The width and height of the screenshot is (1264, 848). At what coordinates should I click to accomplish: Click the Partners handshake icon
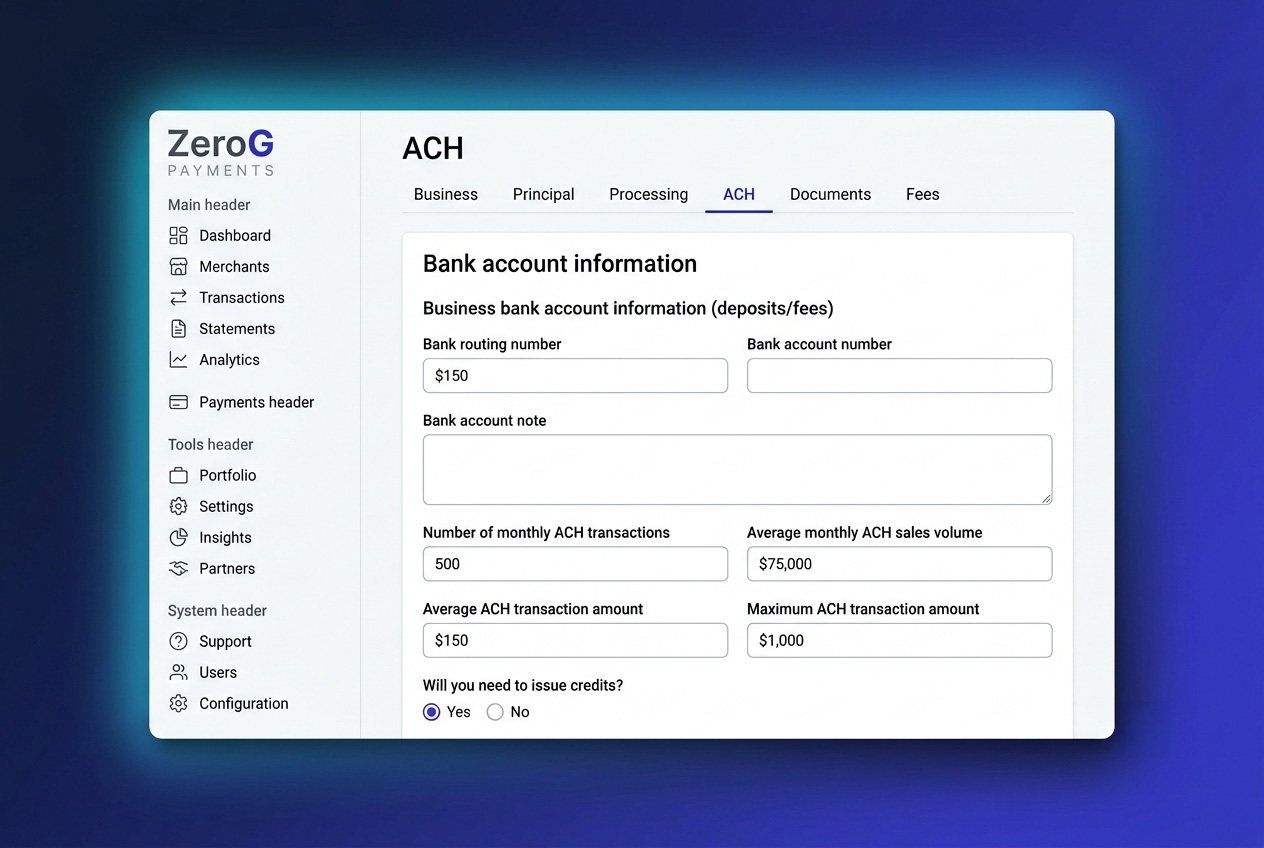(178, 568)
